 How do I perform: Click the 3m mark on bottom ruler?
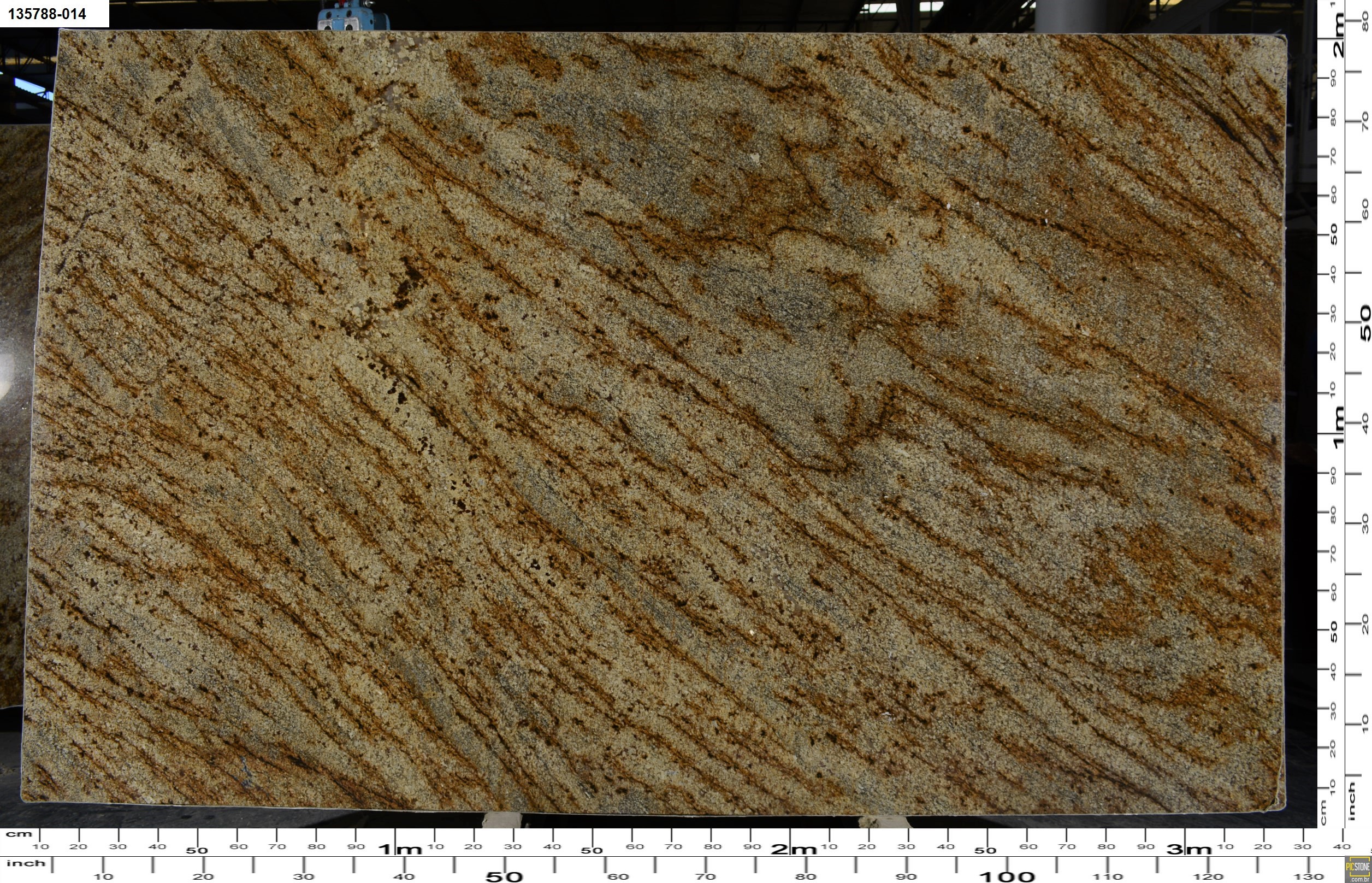pos(1189,849)
